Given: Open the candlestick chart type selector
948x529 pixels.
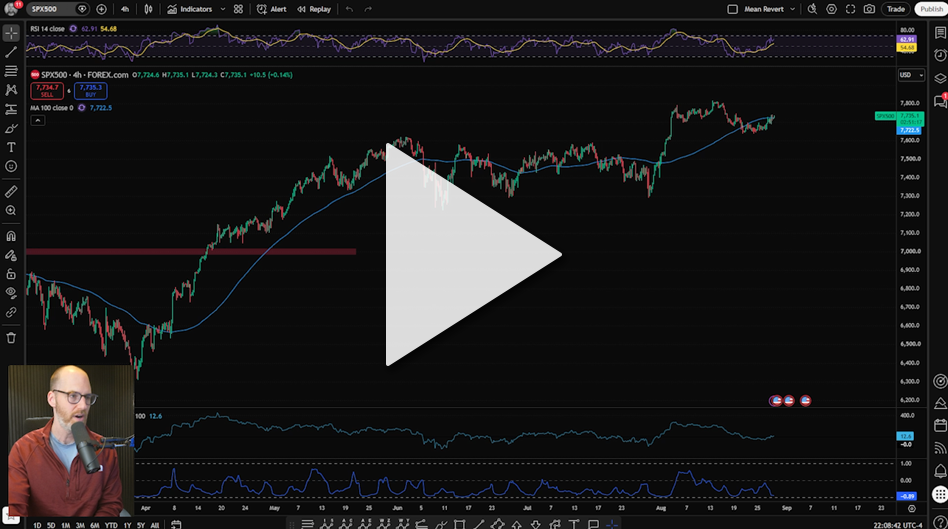Looking at the screenshot, I should click(x=148, y=9).
